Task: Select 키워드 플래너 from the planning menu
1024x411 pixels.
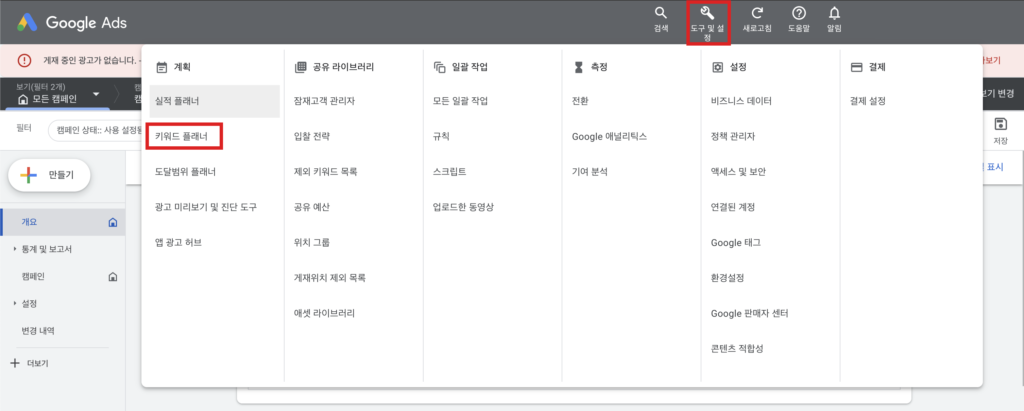Action: tap(184, 136)
